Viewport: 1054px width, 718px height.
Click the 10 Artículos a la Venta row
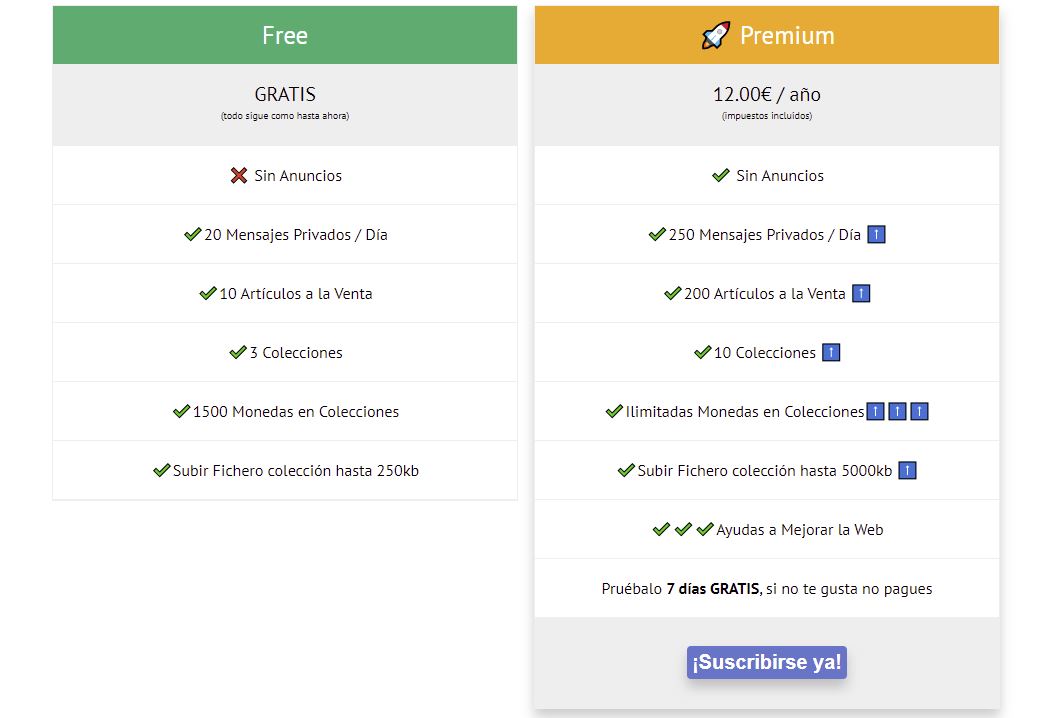point(285,294)
